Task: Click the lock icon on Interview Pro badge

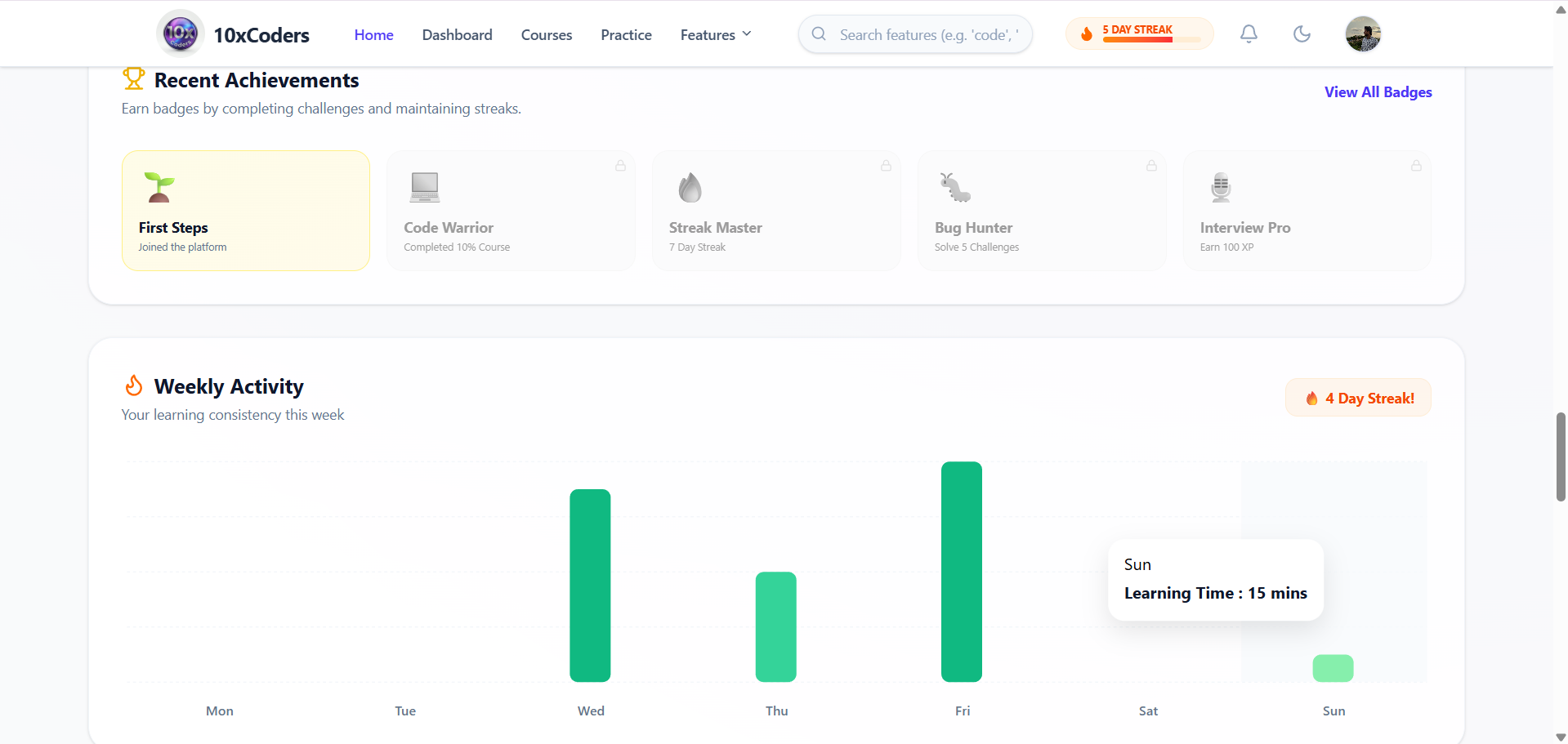Action: (x=1416, y=166)
